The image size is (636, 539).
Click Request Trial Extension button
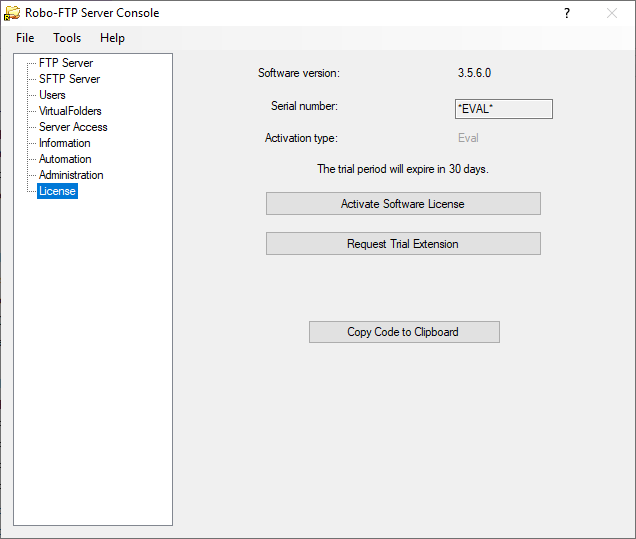[403, 244]
